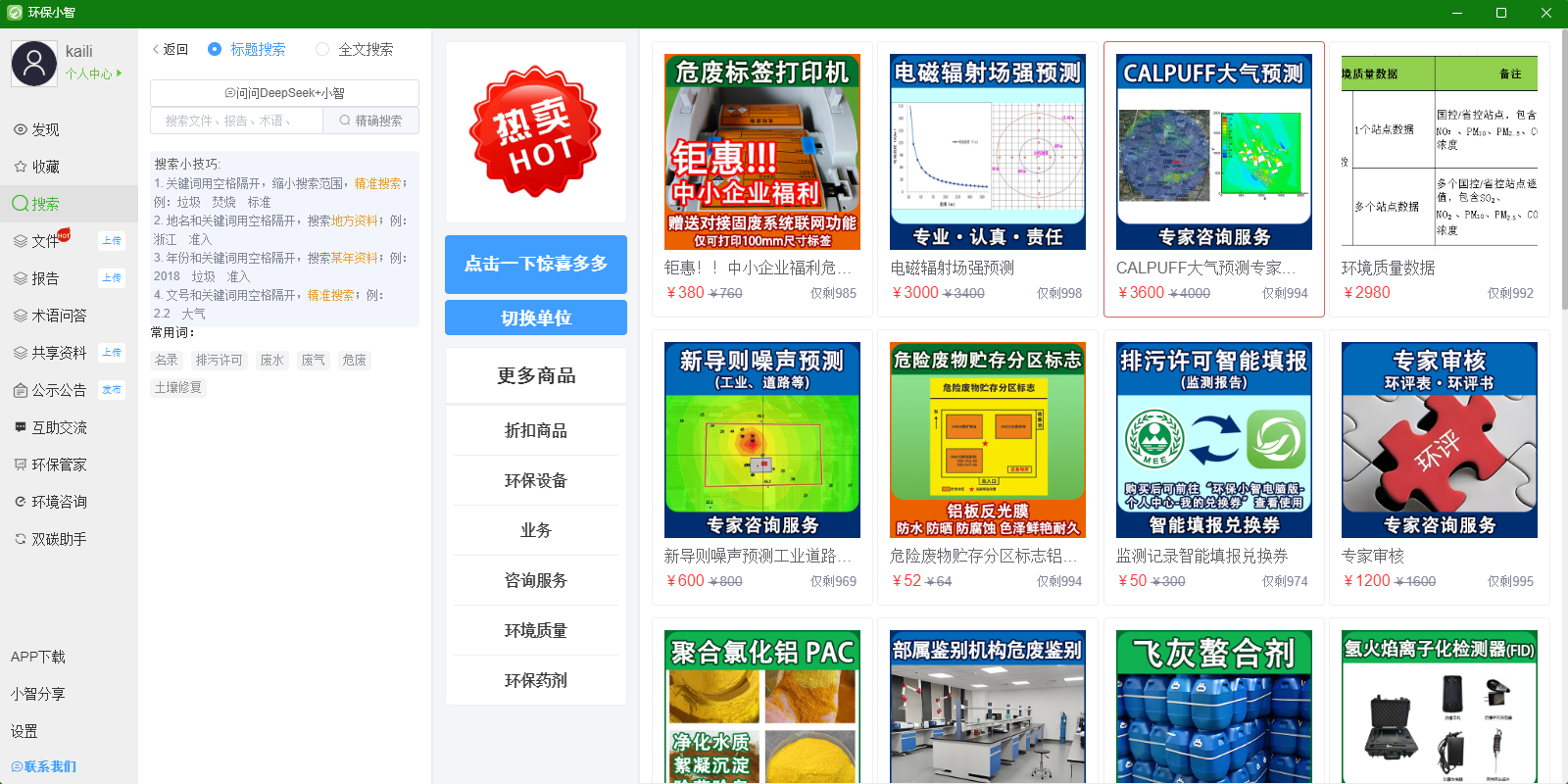Screen dimensions: 1568x784
Task: Open the 环保设备 category
Action: point(536,480)
